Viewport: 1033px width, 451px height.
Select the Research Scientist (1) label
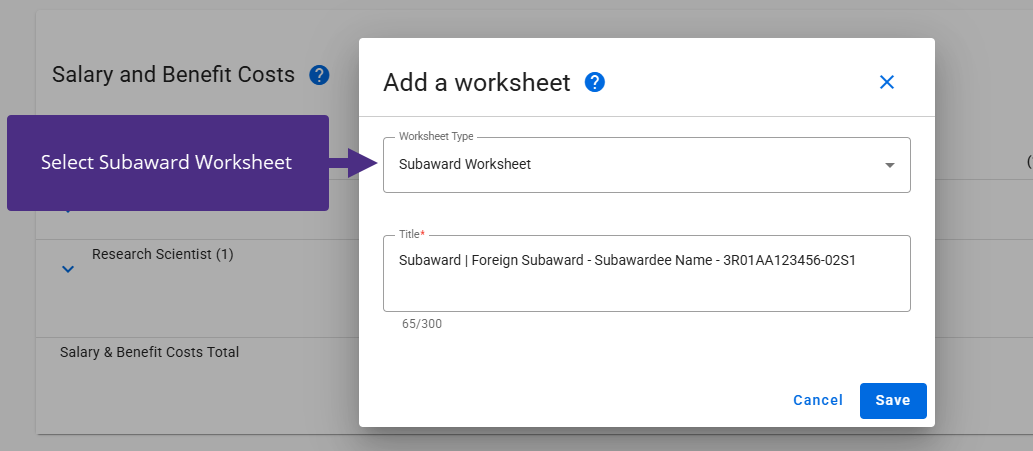(x=162, y=255)
